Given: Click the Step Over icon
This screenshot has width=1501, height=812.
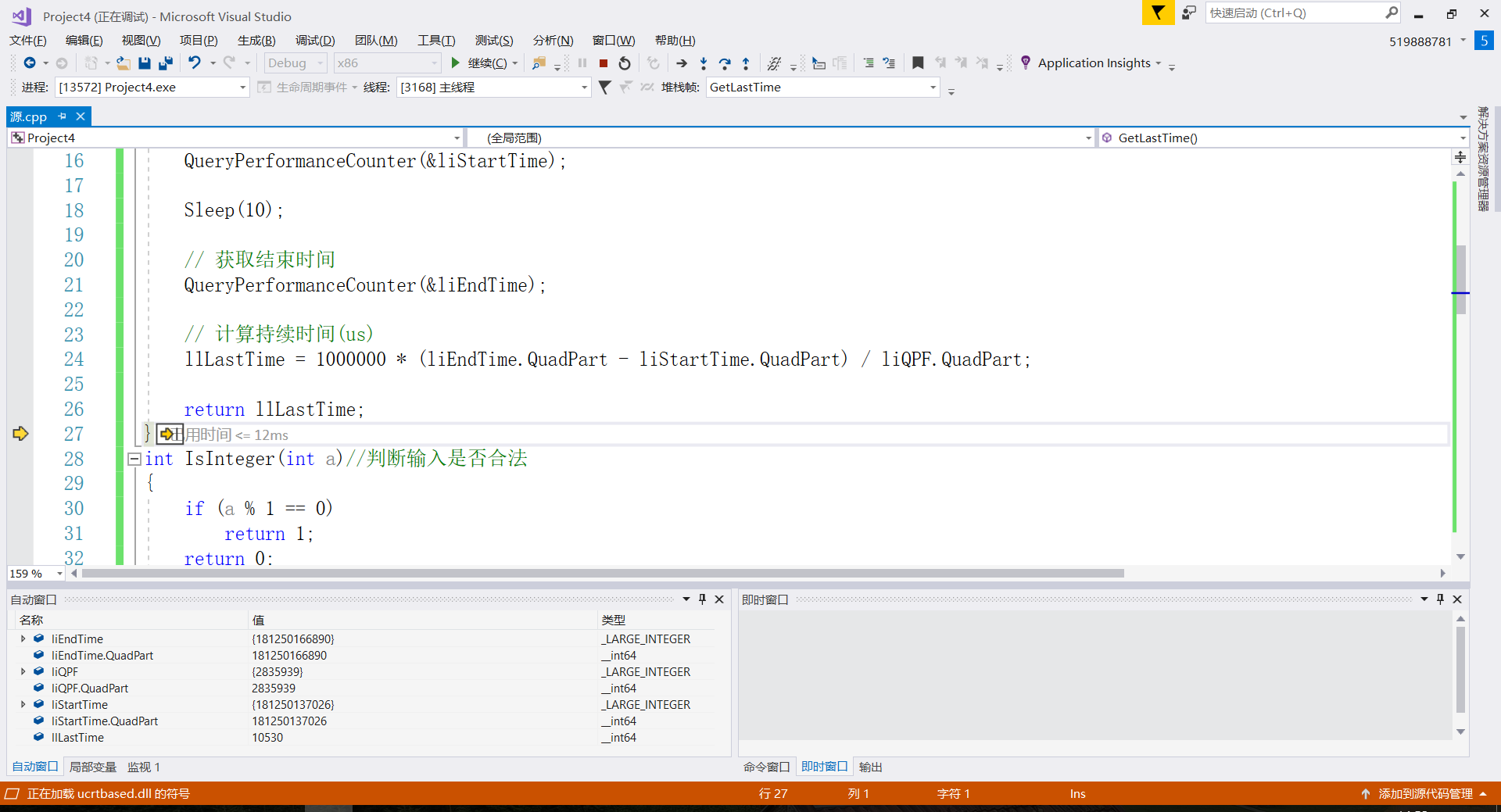Looking at the screenshot, I should (x=725, y=63).
